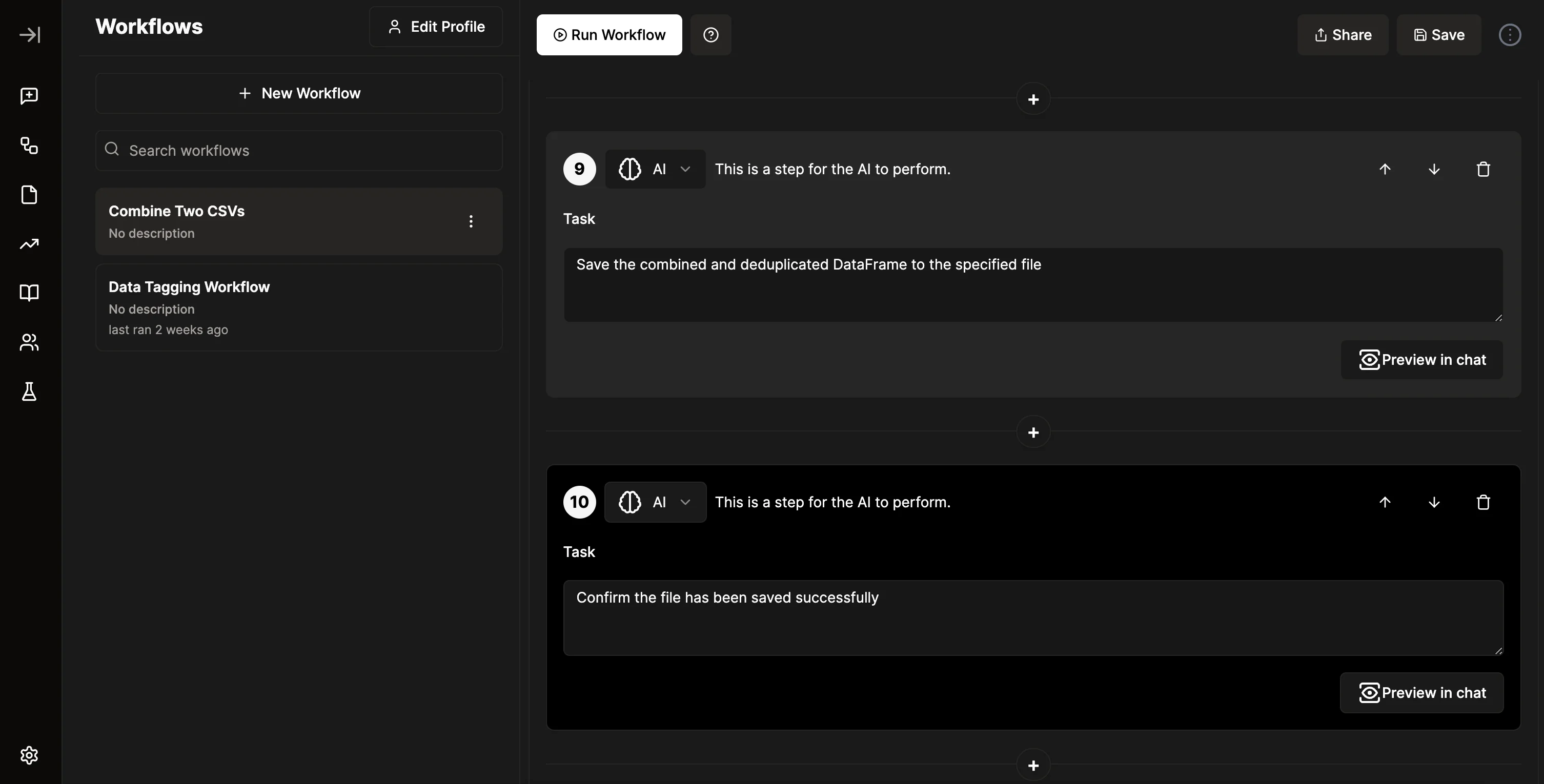Move step 10 up
The image size is (1544, 784).
point(1385,502)
